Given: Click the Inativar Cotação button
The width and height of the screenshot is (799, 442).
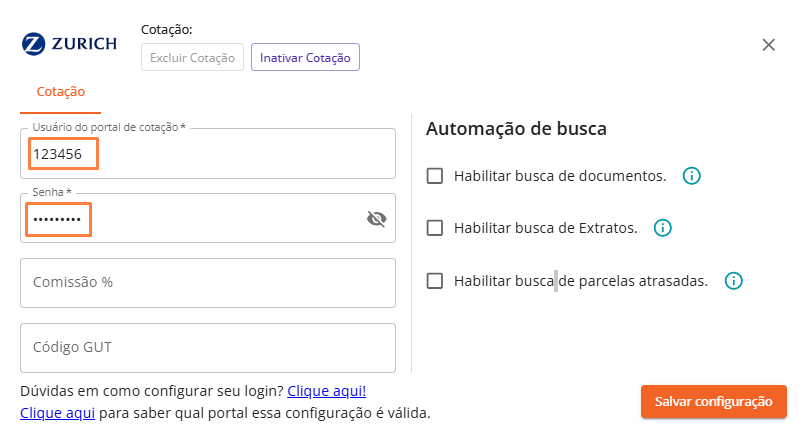Looking at the screenshot, I should pos(305,58).
